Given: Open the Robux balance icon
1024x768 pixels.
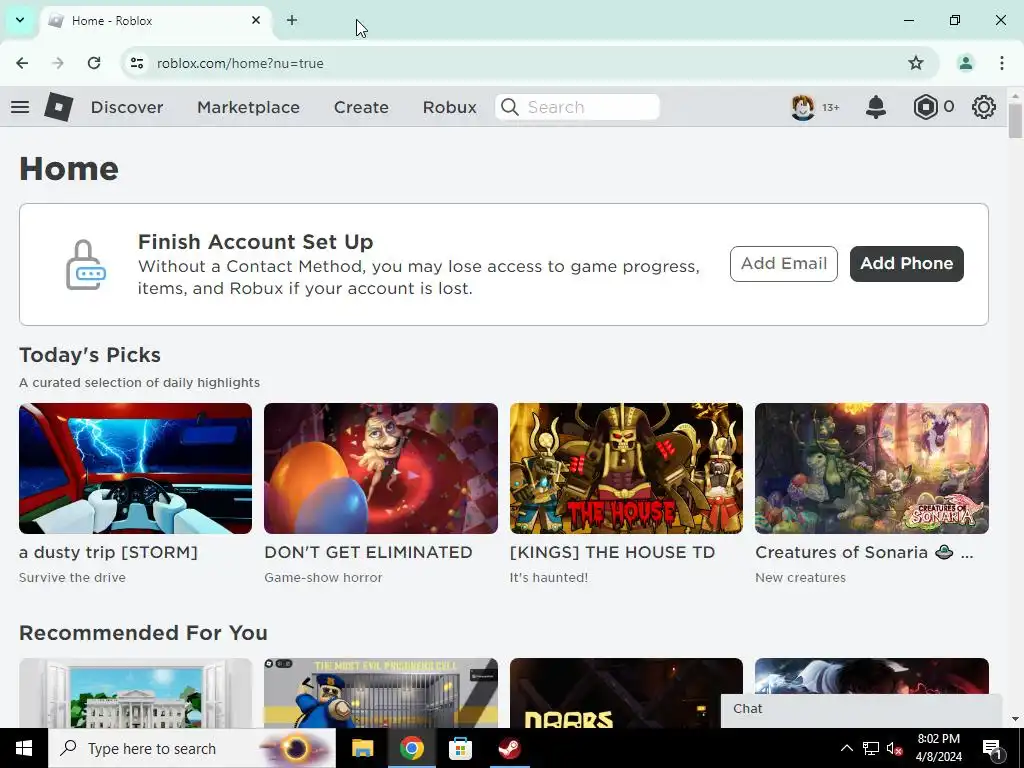Looking at the screenshot, I should [925, 107].
